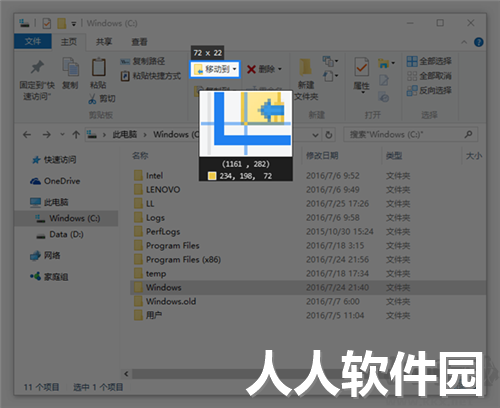Click the New item icon beside New folder

coord(328,61)
